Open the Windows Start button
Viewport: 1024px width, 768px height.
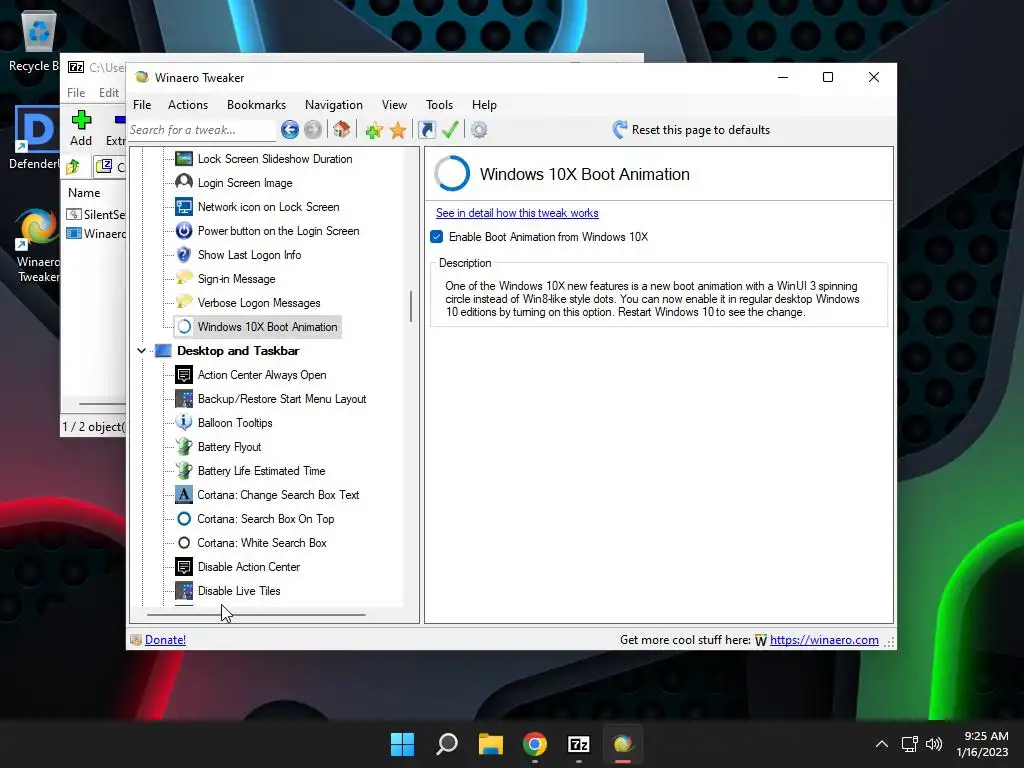click(402, 744)
